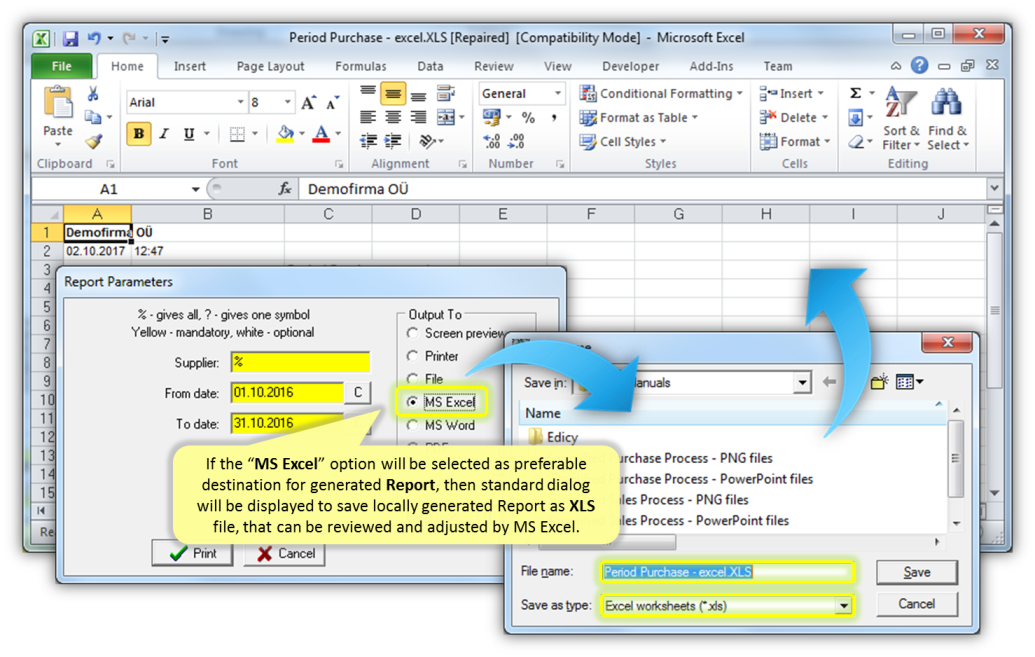Viewport: 1035px width, 657px height.
Task: Open the View ribbon tab
Action: [x=558, y=66]
